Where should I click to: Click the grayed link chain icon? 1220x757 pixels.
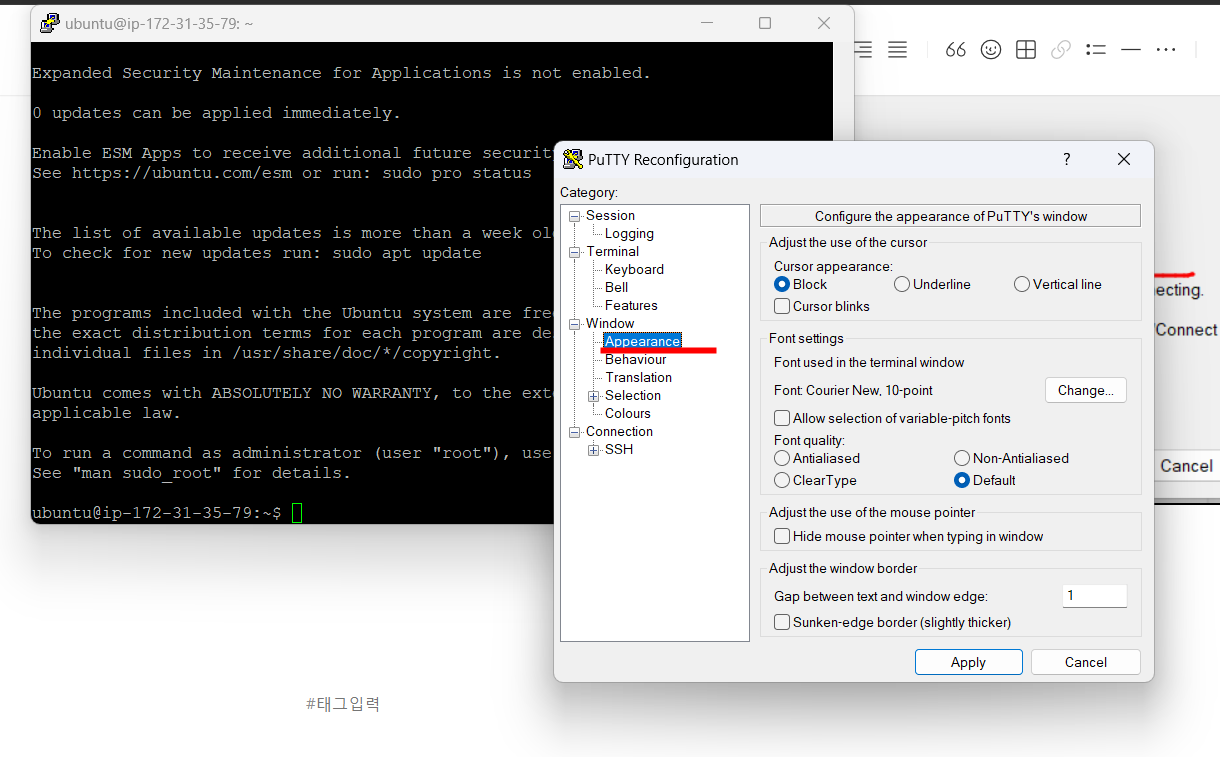1061,49
